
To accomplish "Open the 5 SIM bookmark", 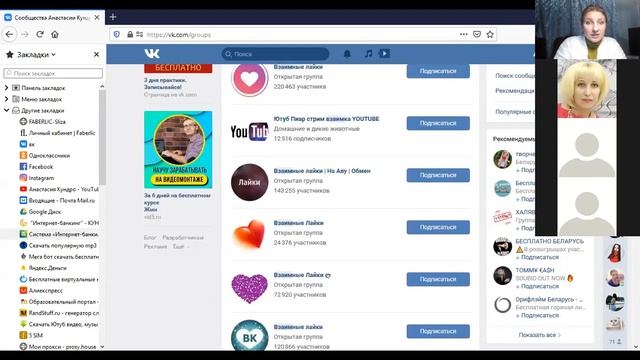I will (x=31, y=336).
